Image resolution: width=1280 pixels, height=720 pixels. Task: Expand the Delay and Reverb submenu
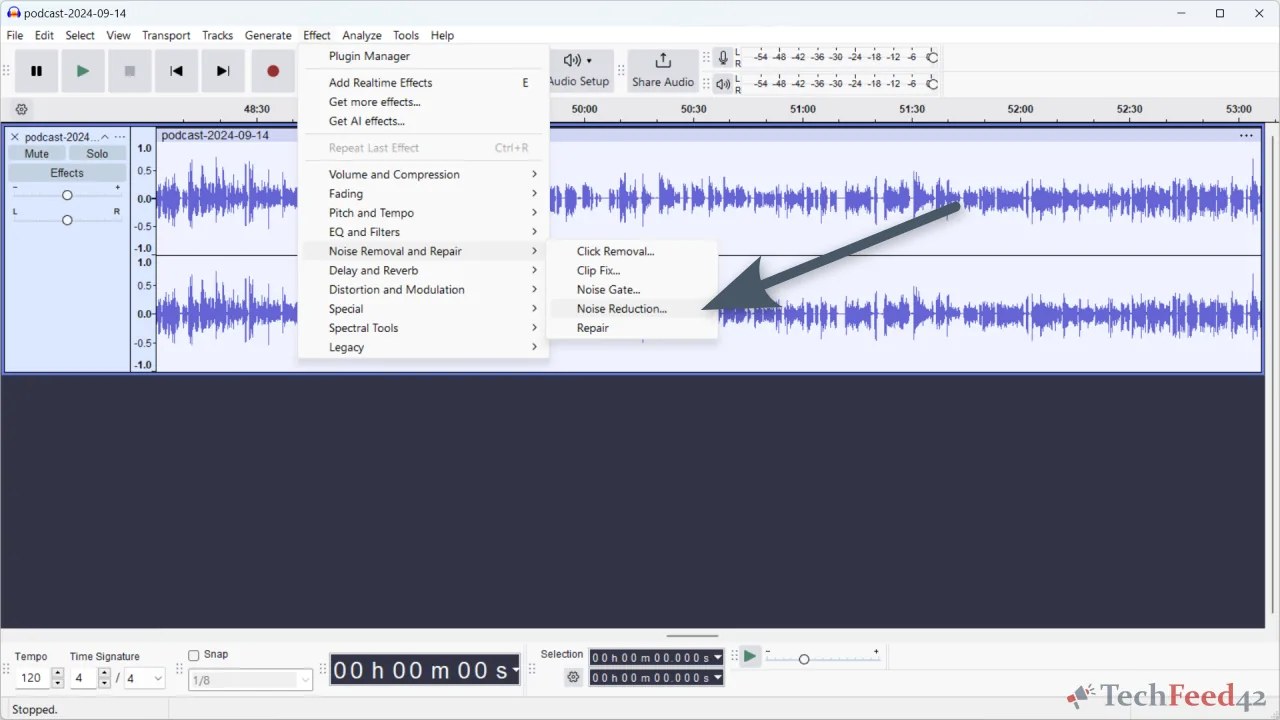[423, 270]
